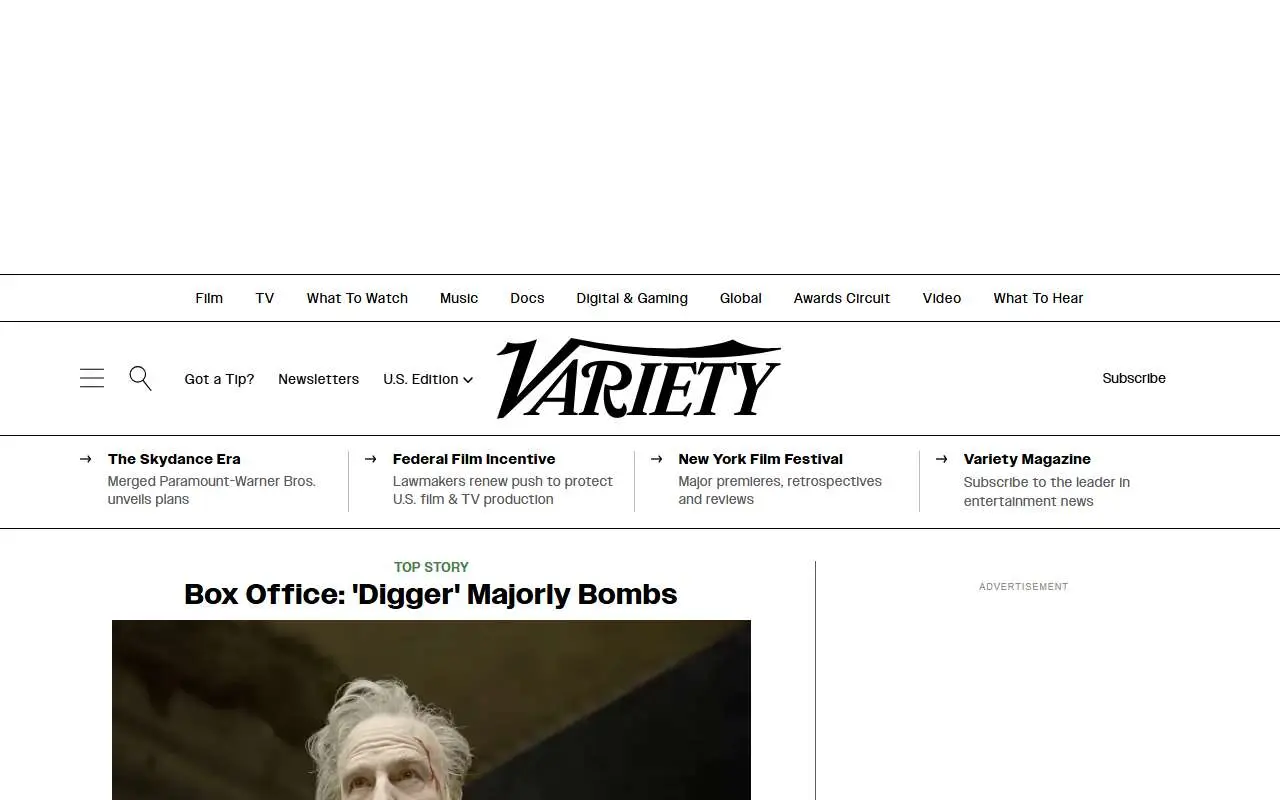Click the Variety logo
Image resolution: width=1280 pixels, height=800 pixels.
(638, 378)
